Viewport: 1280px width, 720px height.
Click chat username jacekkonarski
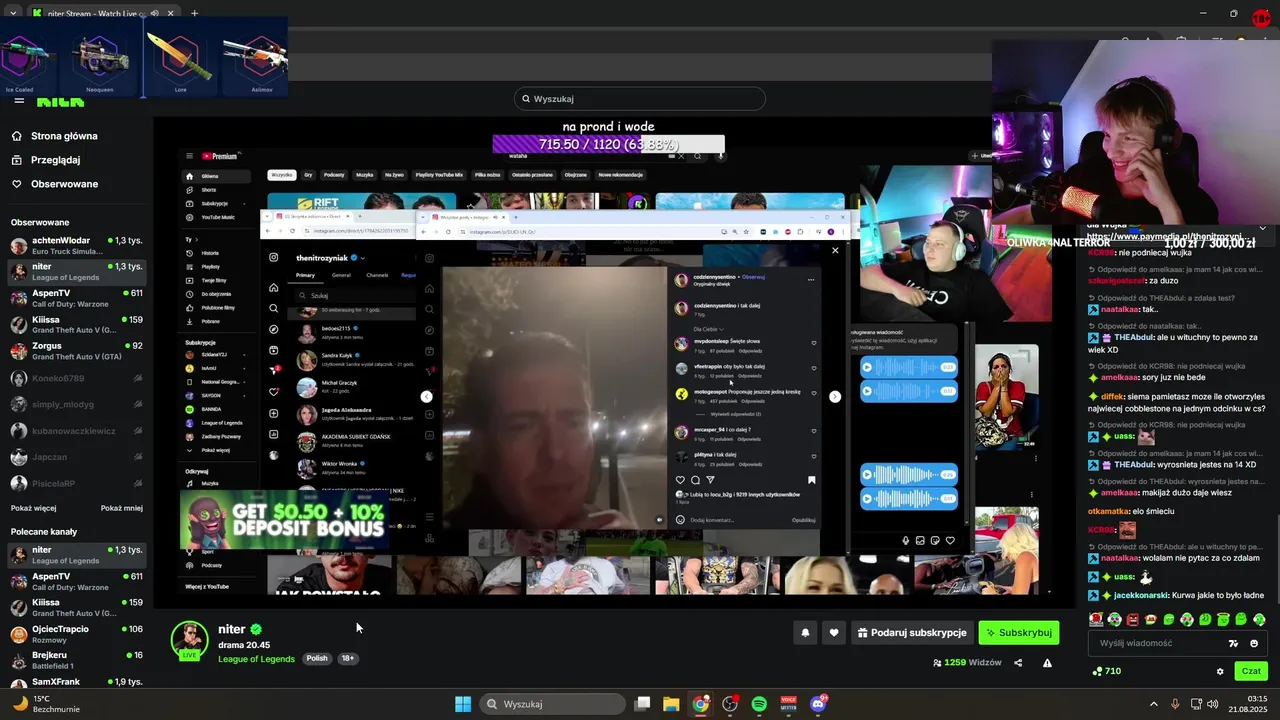(1141, 595)
